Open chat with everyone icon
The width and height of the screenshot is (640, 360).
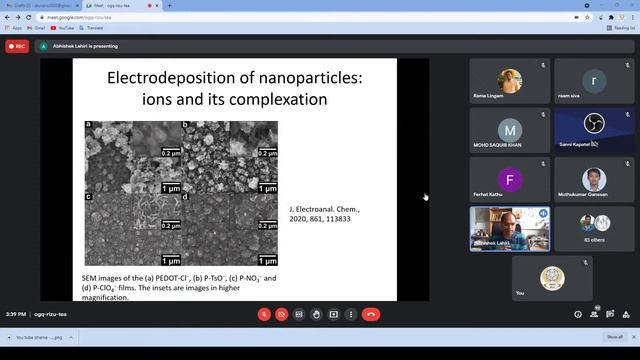coord(610,314)
